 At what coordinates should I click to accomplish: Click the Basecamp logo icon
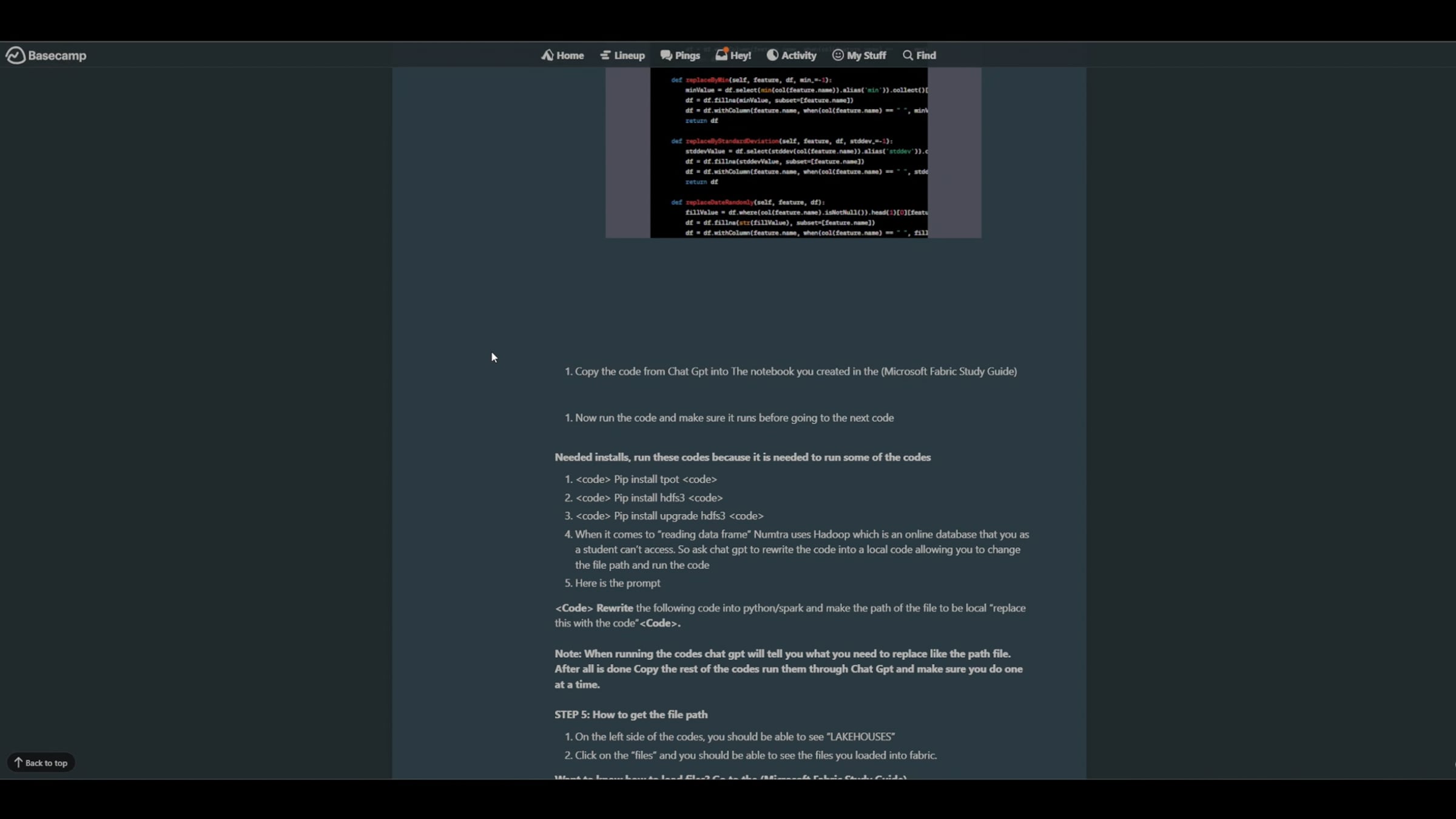(x=16, y=55)
